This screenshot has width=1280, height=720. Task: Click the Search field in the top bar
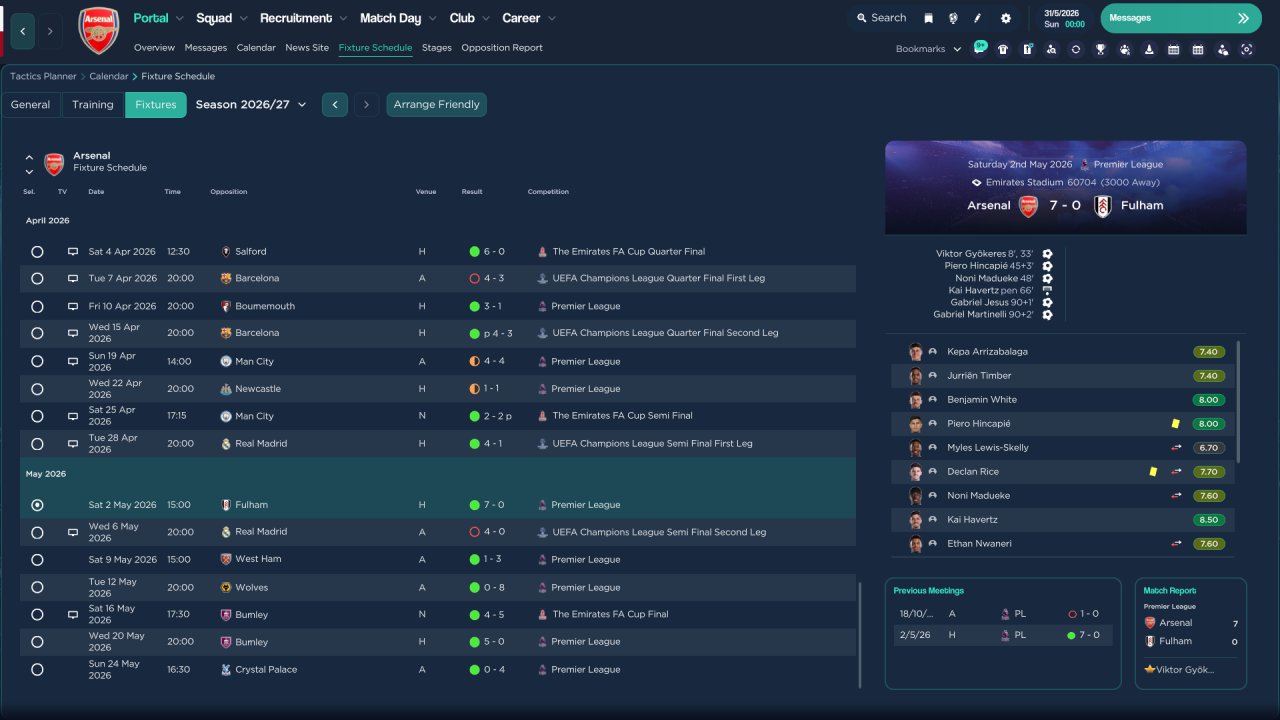pos(880,18)
